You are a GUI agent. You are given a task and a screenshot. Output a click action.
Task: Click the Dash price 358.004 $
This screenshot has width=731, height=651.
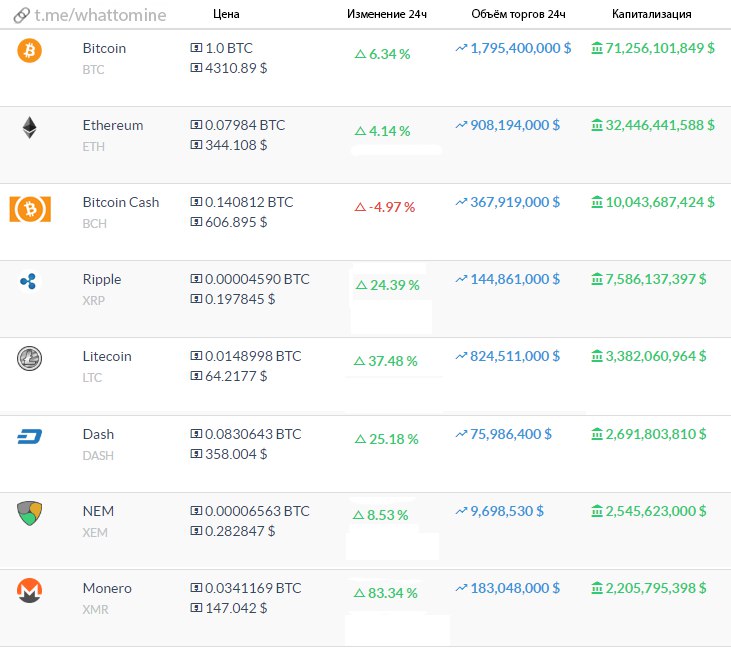(x=236, y=454)
